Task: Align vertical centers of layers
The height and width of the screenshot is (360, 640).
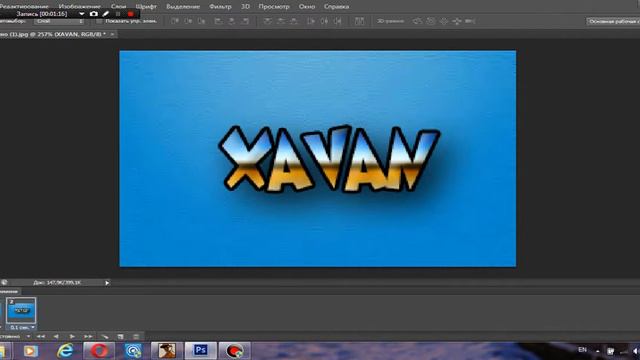Action: click(188, 21)
